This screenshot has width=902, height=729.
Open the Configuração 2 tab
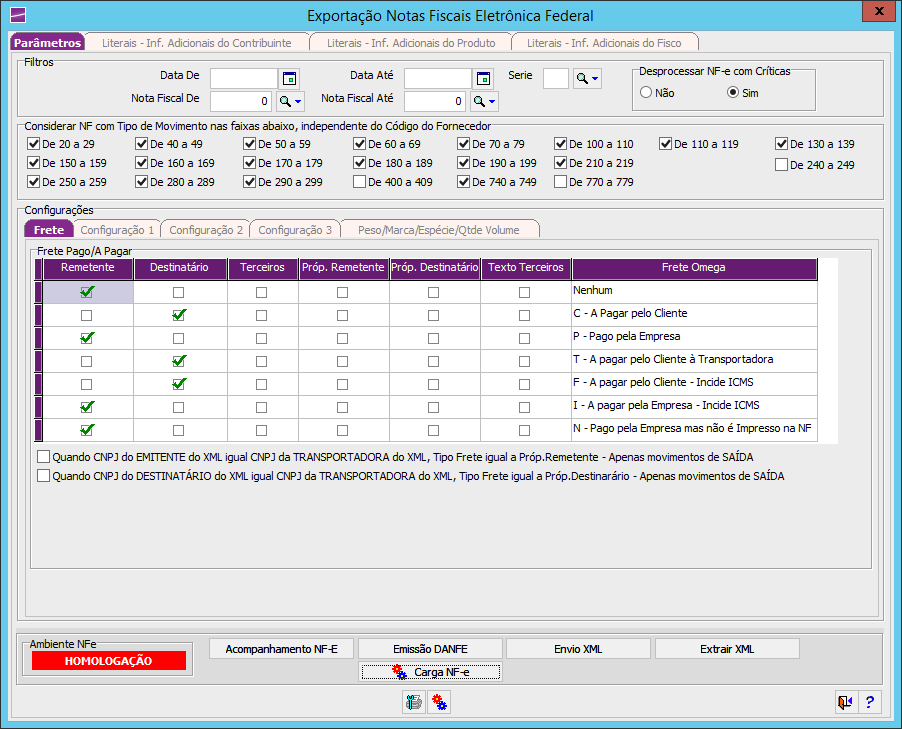point(206,230)
